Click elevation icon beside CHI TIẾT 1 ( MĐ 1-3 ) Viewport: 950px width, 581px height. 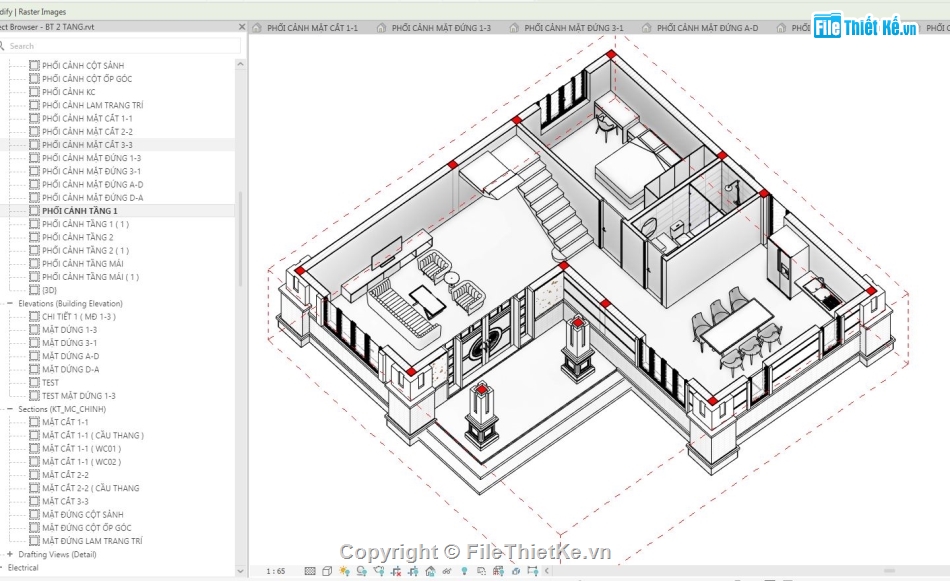[35, 316]
